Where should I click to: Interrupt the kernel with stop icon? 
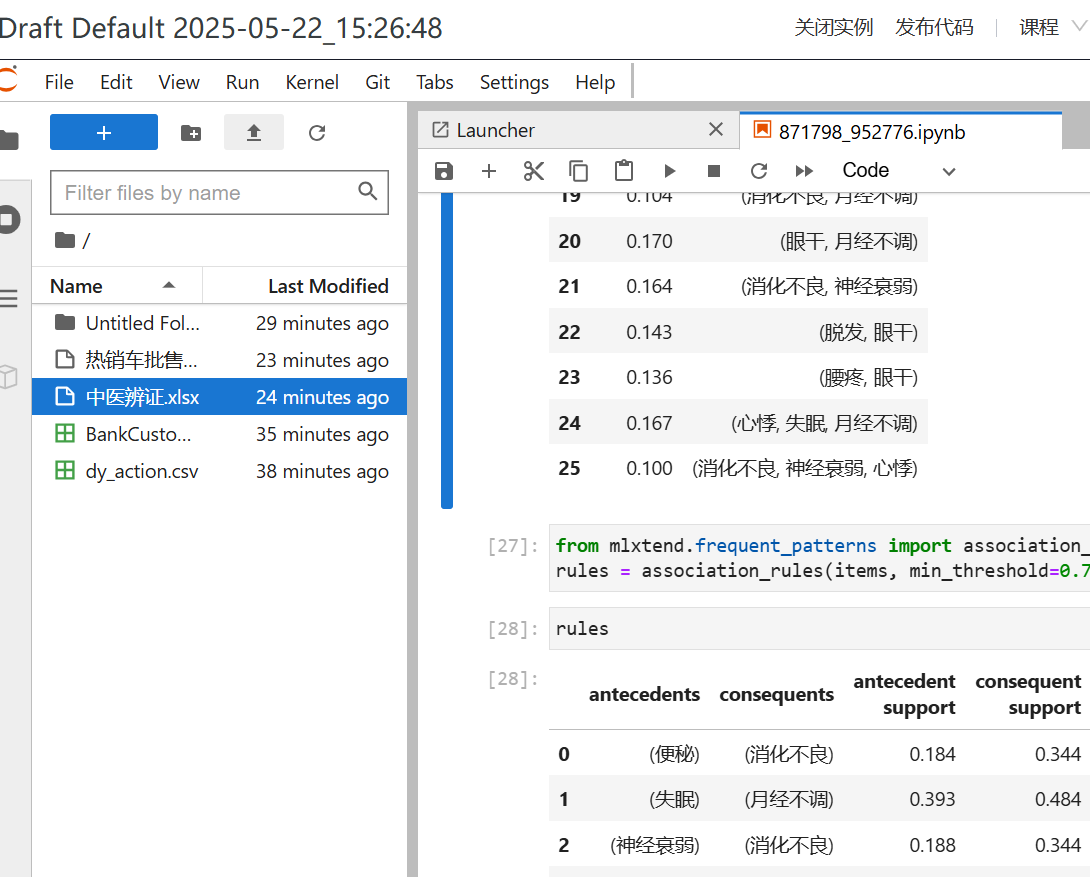coord(714,171)
